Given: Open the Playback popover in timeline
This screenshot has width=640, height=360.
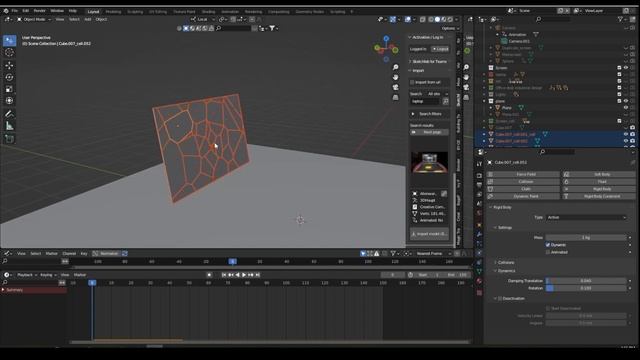Looking at the screenshot, I should click(x=27, y=275).
